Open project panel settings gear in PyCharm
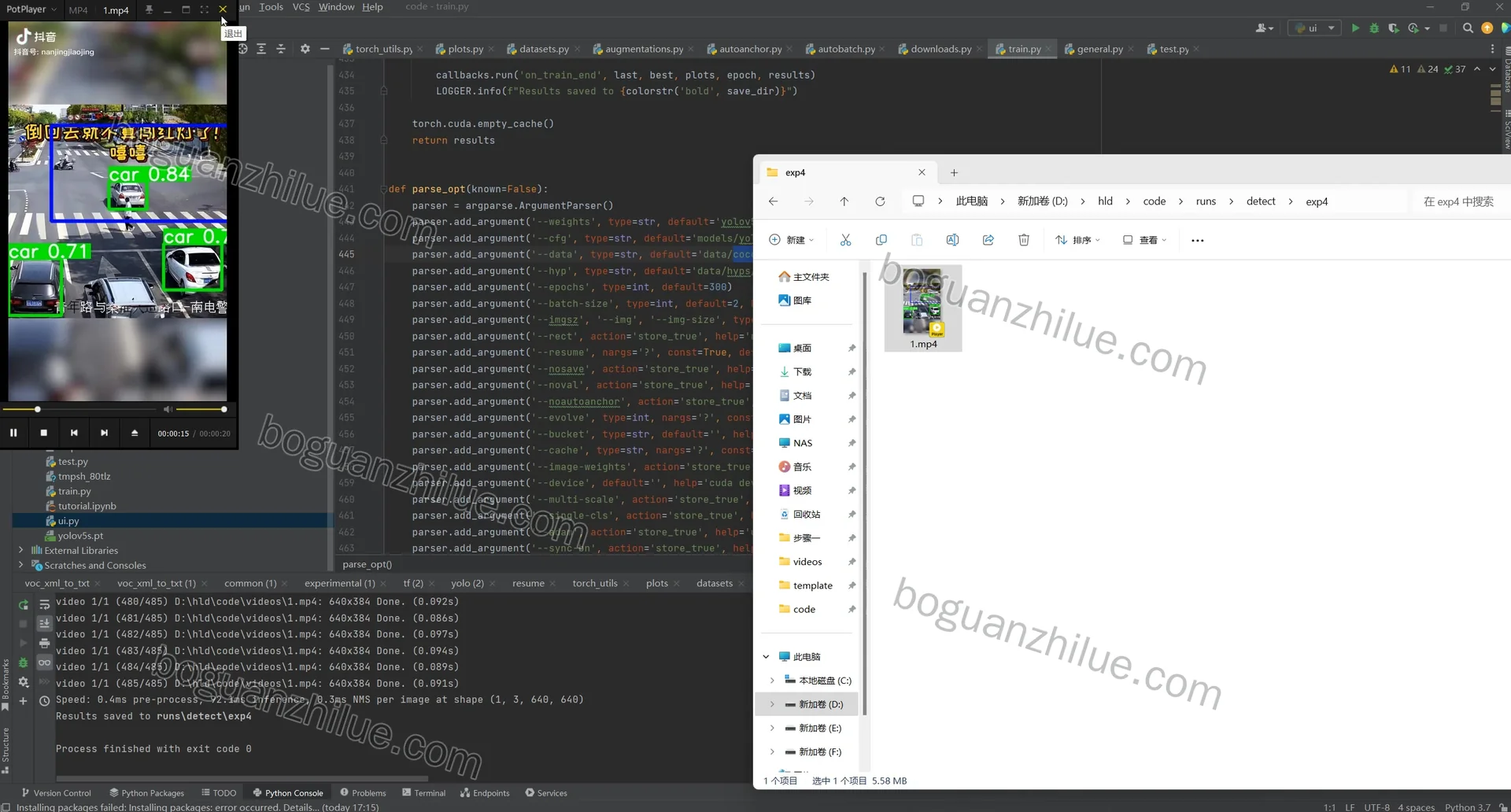1511x812 pixels. click(305, 49)
